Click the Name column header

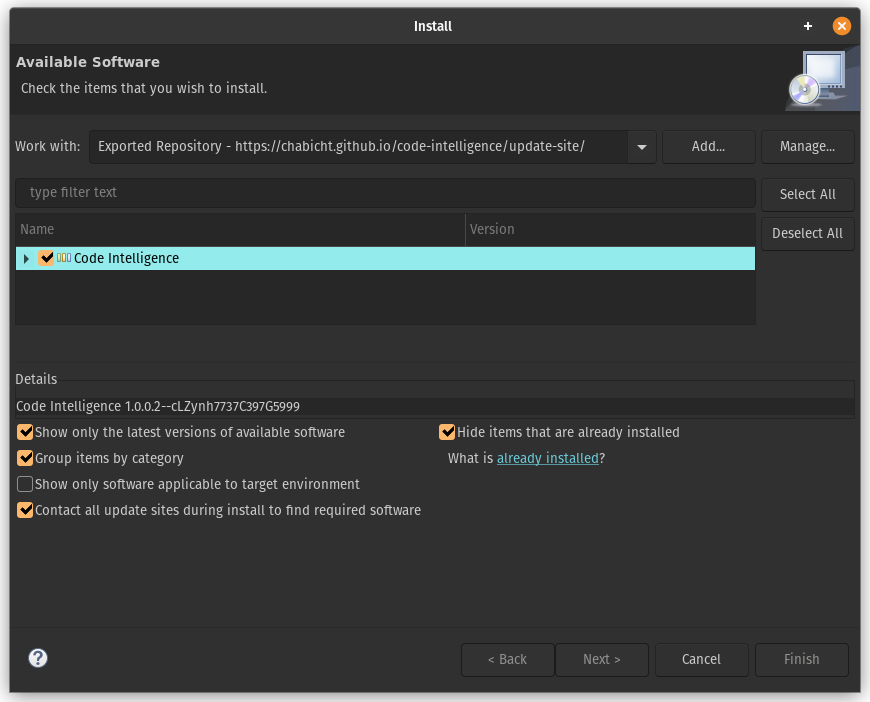pyautogui.click(x=240, y=229)
